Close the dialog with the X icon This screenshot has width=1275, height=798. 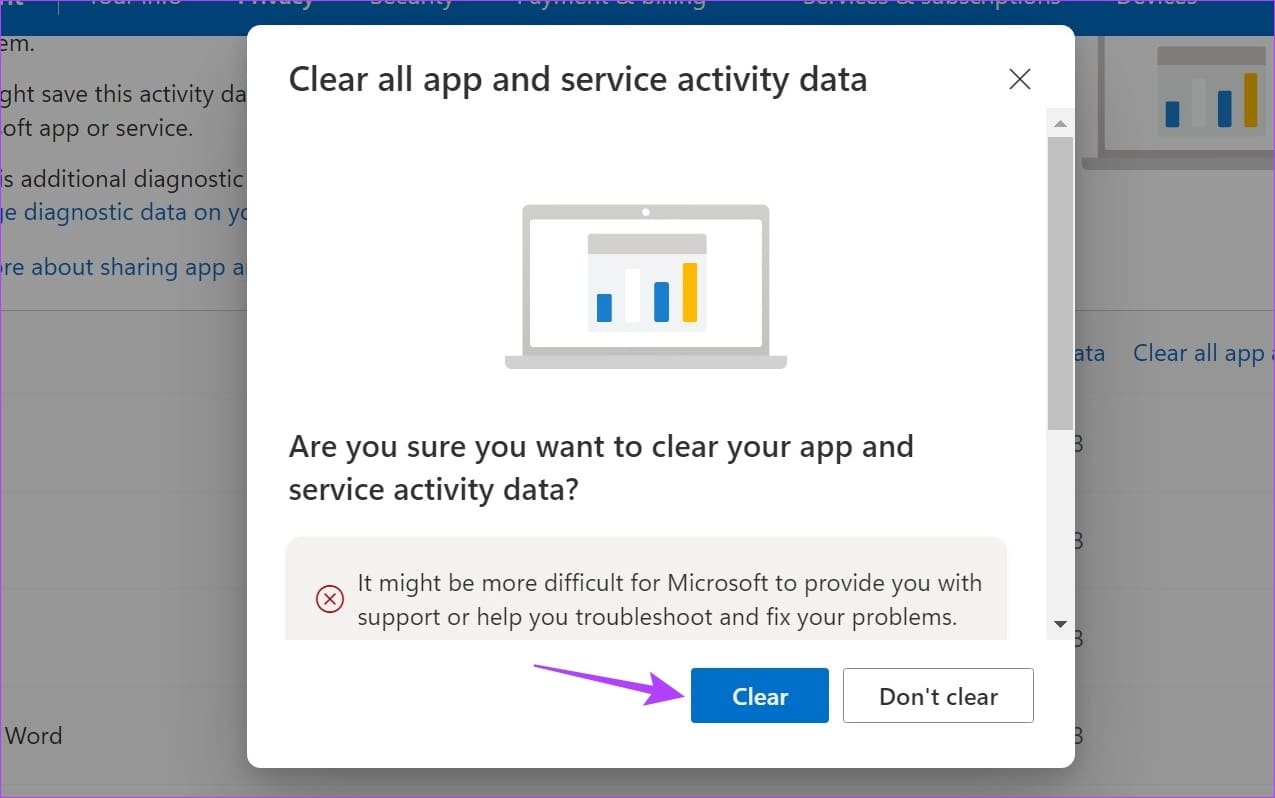(x=1019, y=80)
